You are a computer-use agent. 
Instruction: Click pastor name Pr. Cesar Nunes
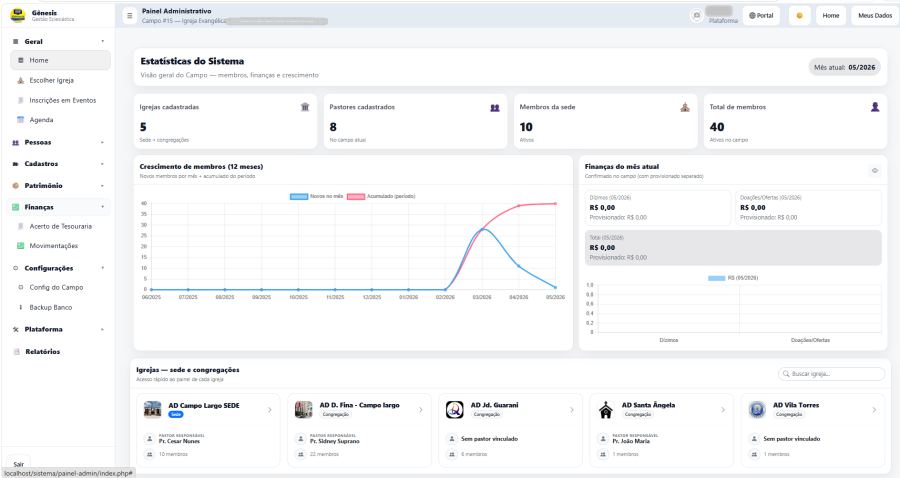click(179, 441)
